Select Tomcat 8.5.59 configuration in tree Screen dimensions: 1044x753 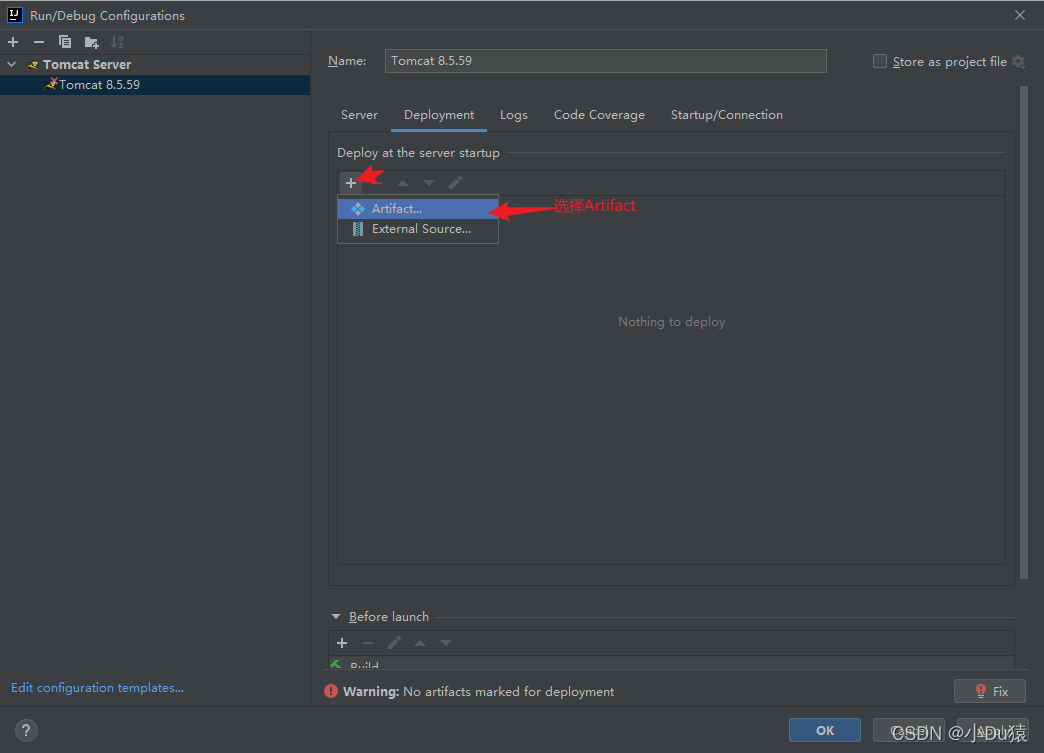pyautogui.click(x=155, y=85)
